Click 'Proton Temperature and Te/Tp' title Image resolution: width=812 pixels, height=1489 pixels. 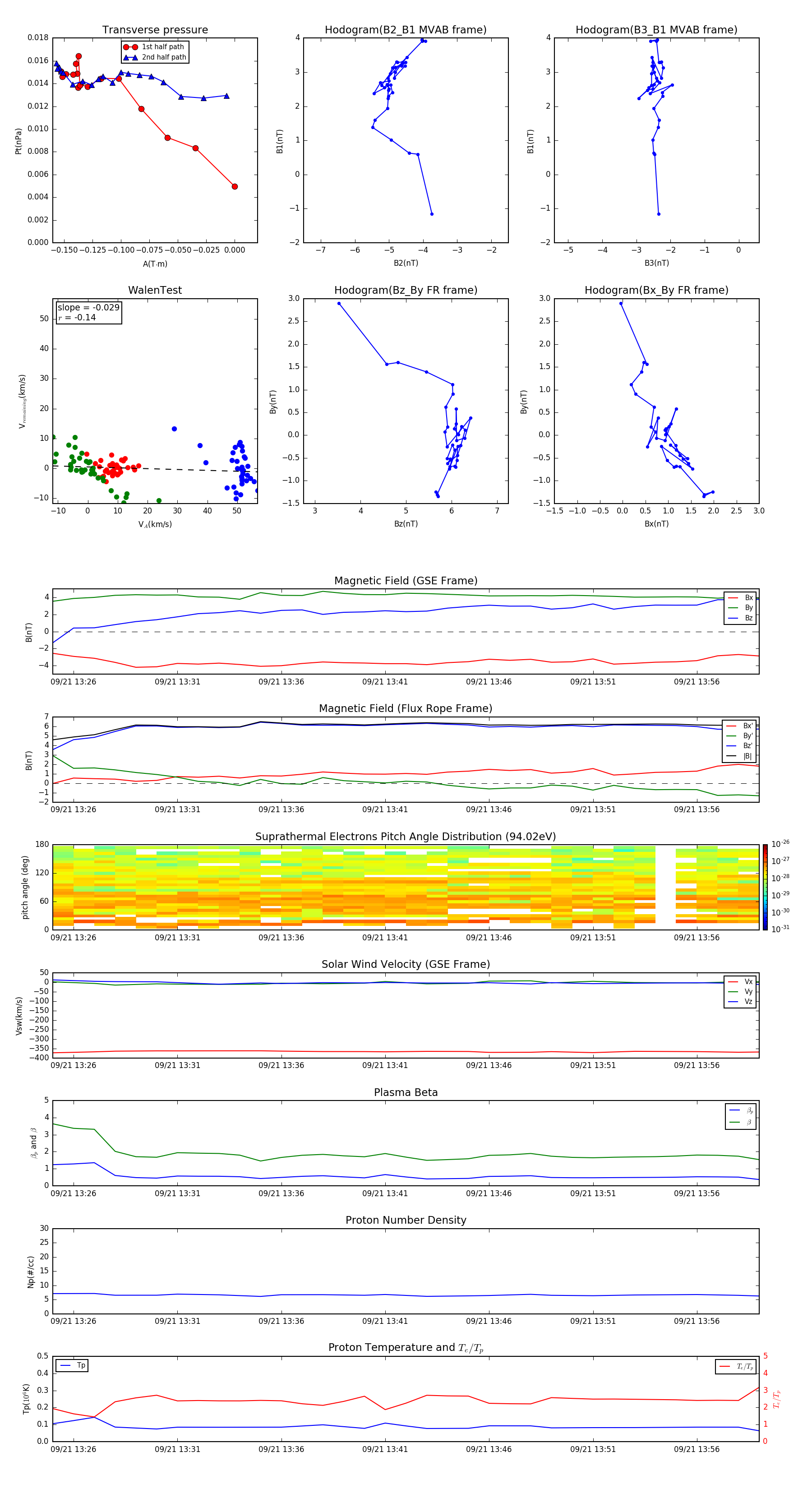coord(406,1347)
